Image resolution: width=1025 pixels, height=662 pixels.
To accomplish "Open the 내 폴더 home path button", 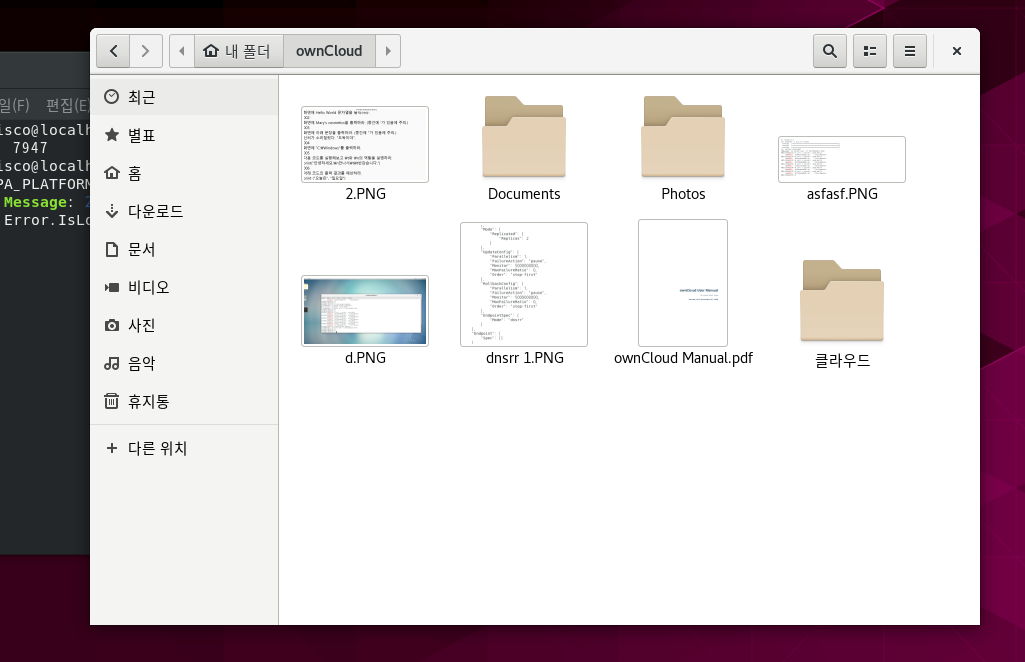I will (x=239, y=51).
